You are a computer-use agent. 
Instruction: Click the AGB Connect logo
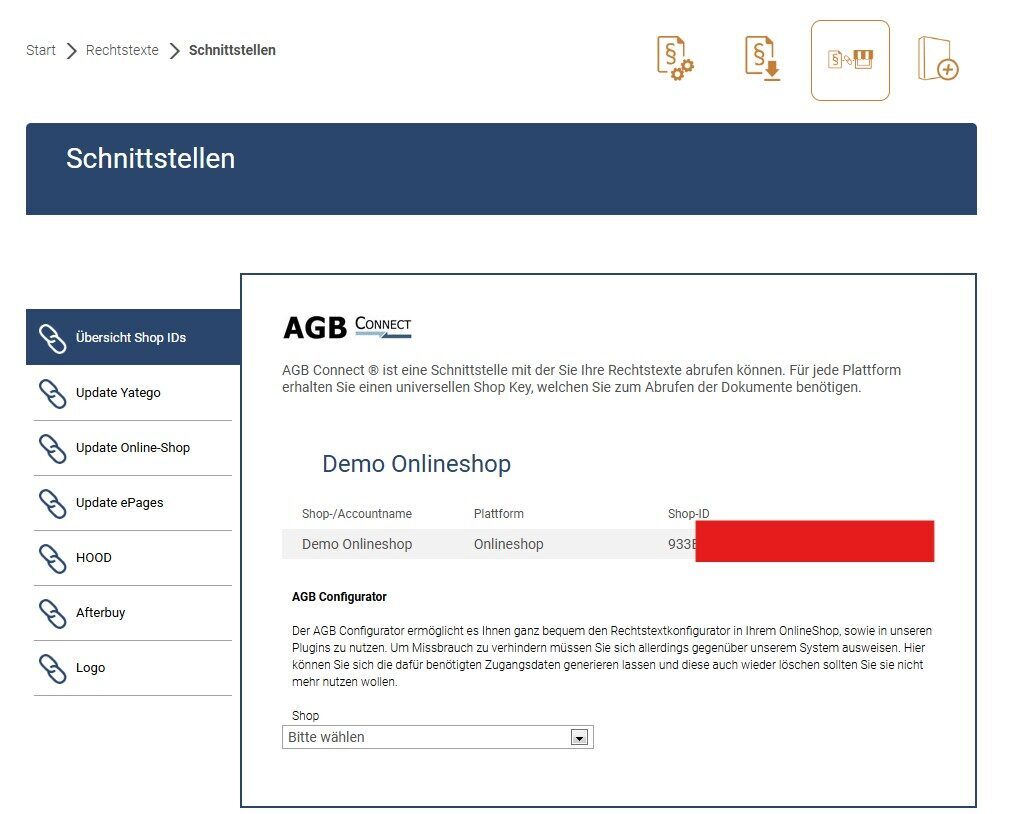click(x=348, y=327)
